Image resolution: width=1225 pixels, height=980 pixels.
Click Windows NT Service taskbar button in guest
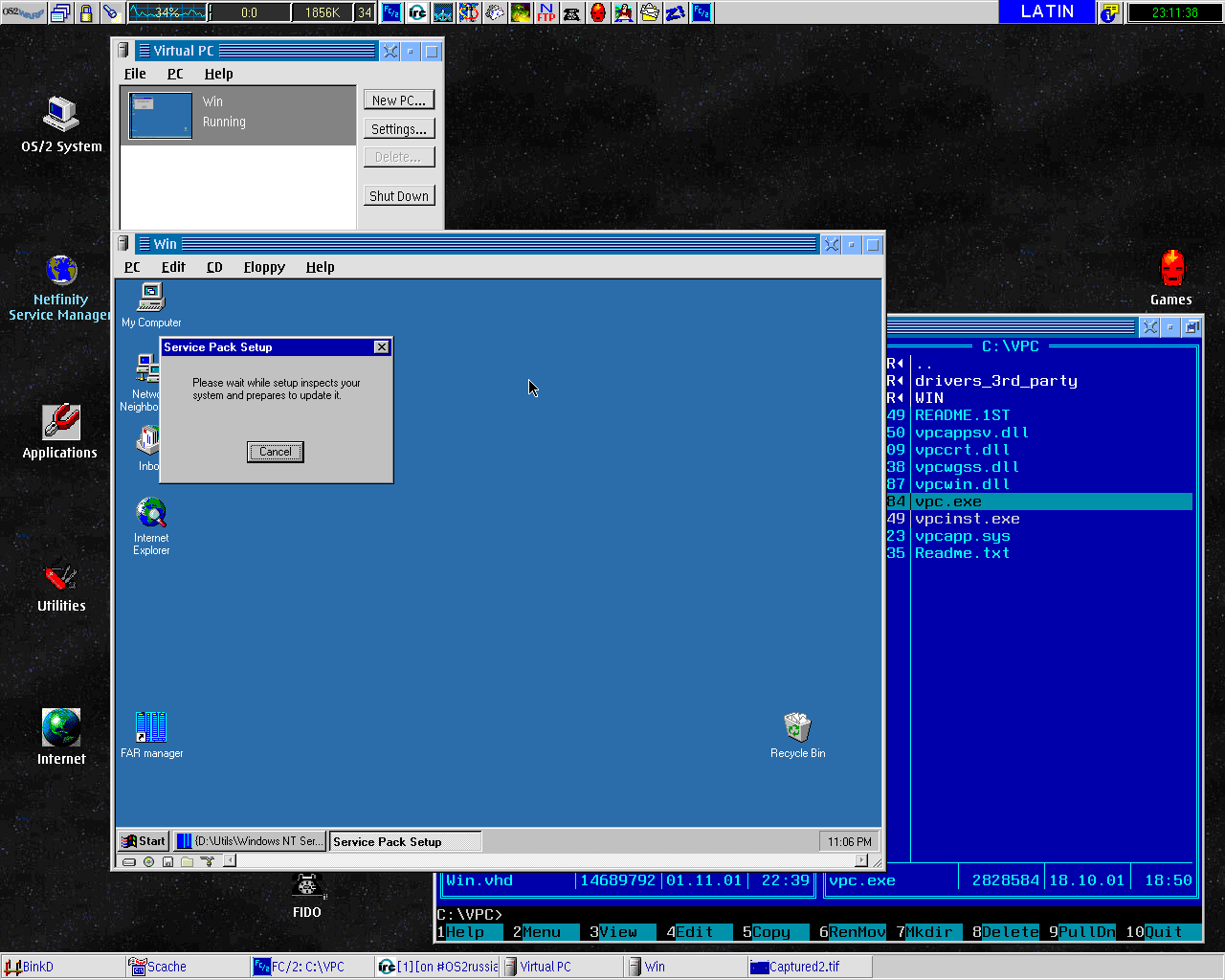pos(250,841)
